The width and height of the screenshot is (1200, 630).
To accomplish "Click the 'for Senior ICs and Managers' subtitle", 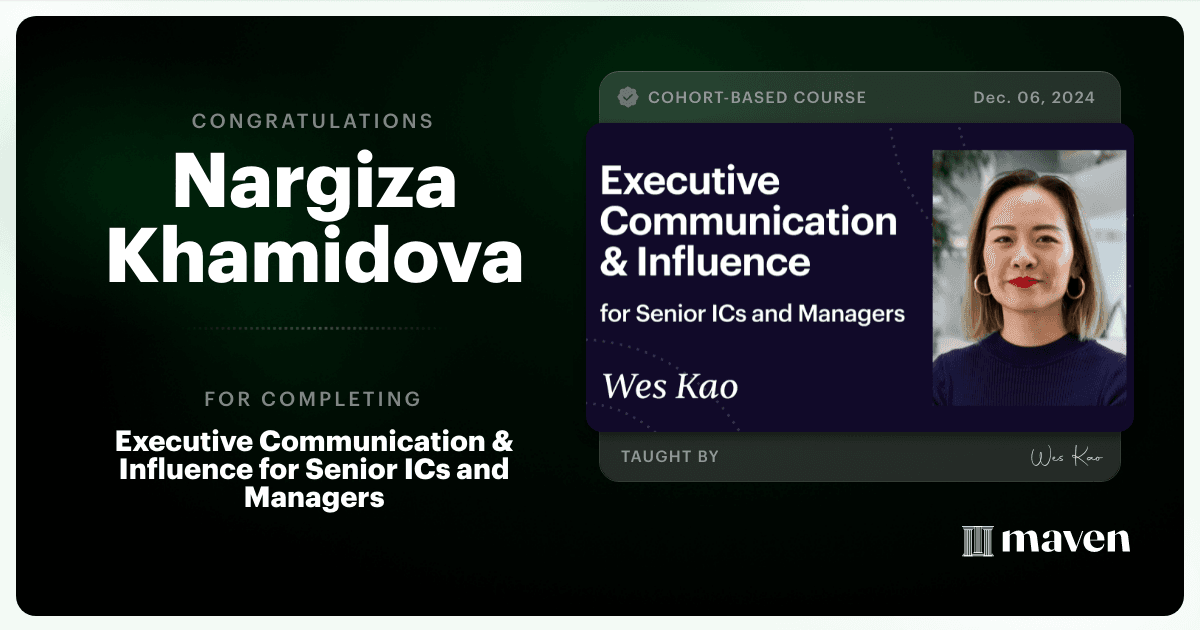I will click(752, 314).
